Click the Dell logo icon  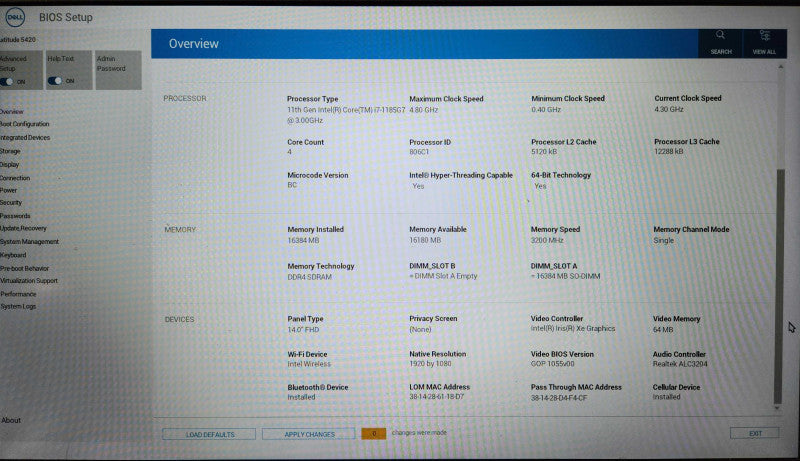click(x=14, y=17)
